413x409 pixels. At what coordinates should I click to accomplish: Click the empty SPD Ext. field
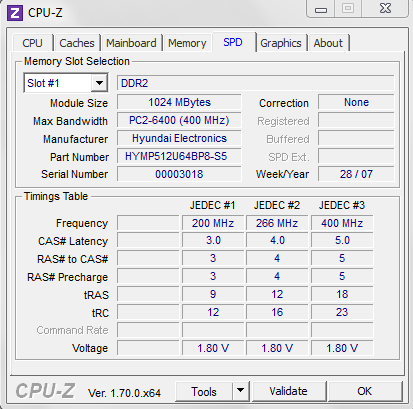356,156
